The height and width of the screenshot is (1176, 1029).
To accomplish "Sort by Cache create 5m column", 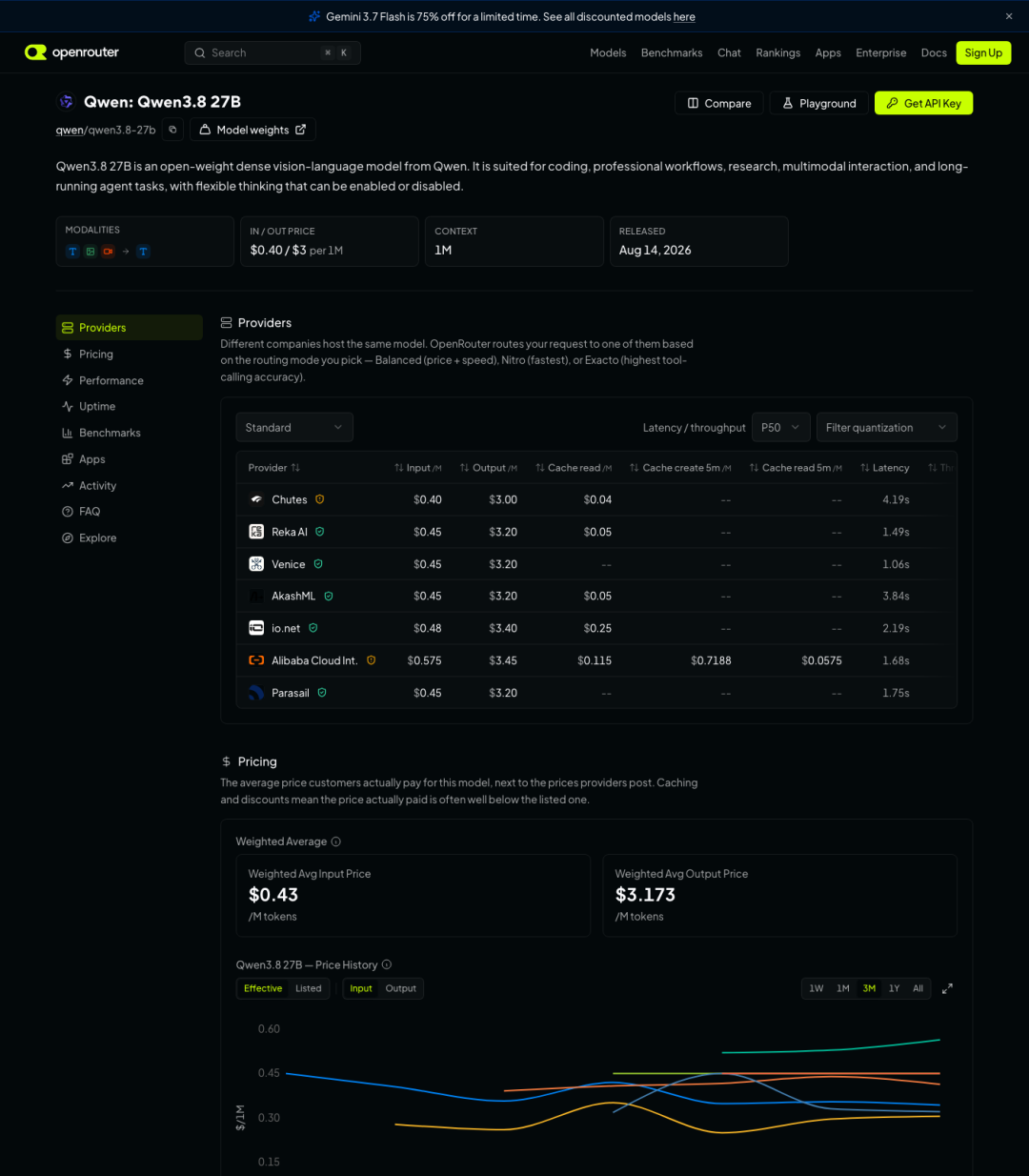I will coord(680,468).
